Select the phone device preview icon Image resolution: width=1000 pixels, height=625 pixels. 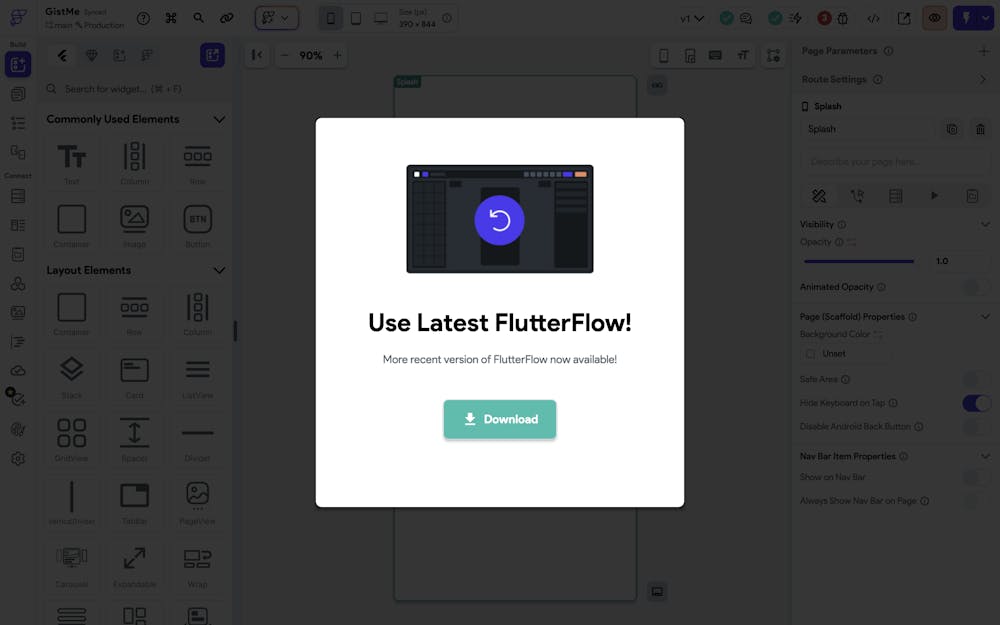tap(330, 18)
